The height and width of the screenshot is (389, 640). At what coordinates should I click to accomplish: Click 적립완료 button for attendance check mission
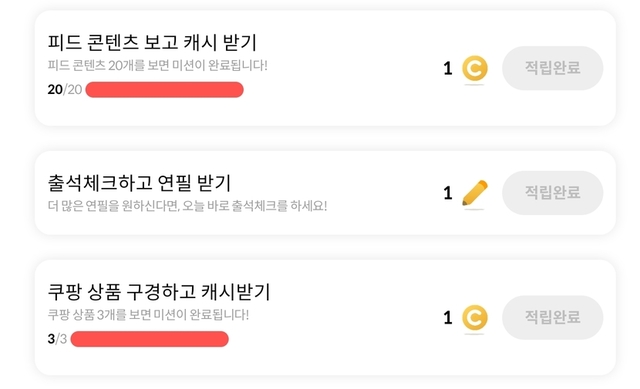coord(552,193)
